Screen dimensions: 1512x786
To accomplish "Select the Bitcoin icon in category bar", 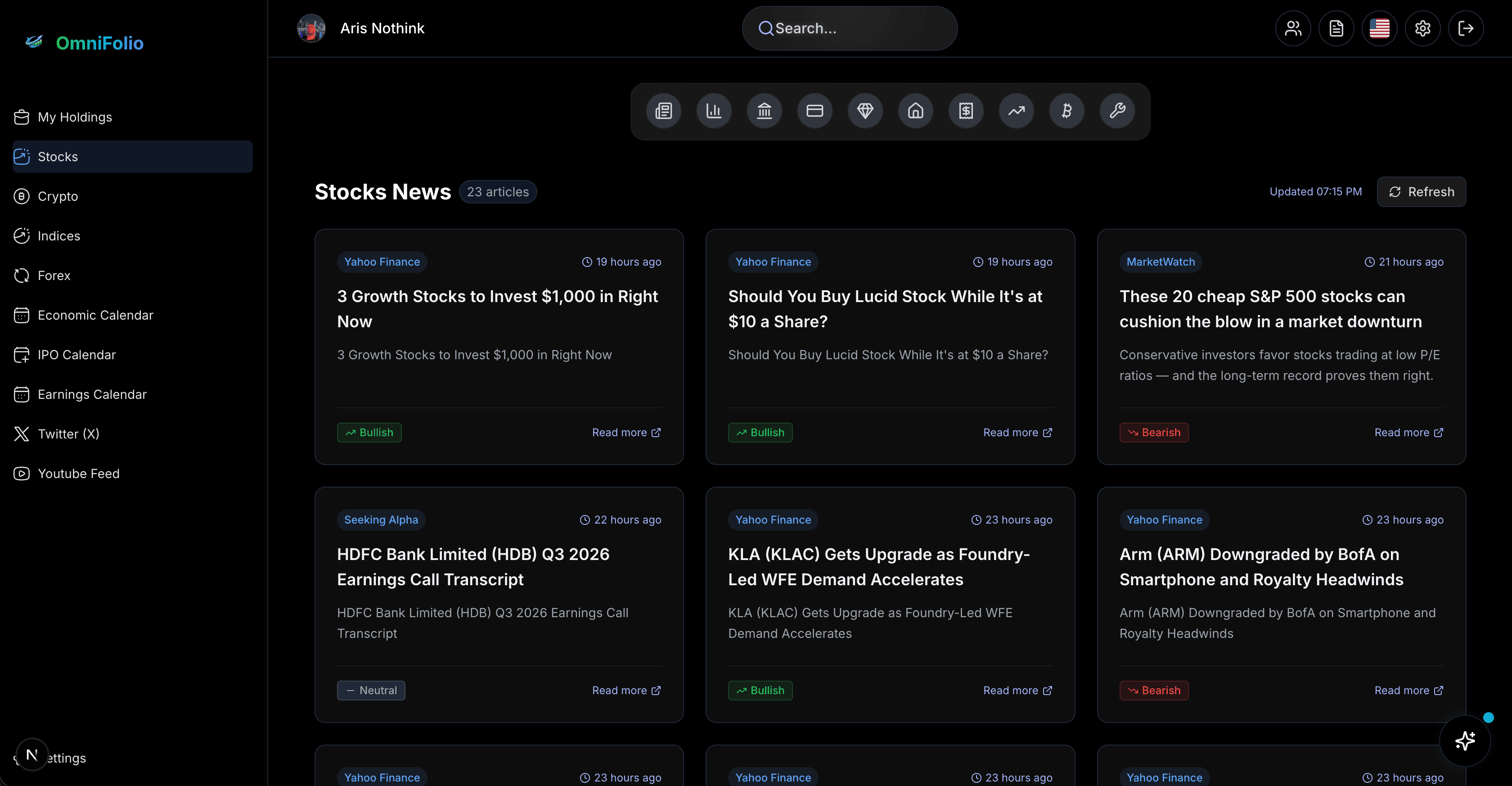I will 1066,110.
